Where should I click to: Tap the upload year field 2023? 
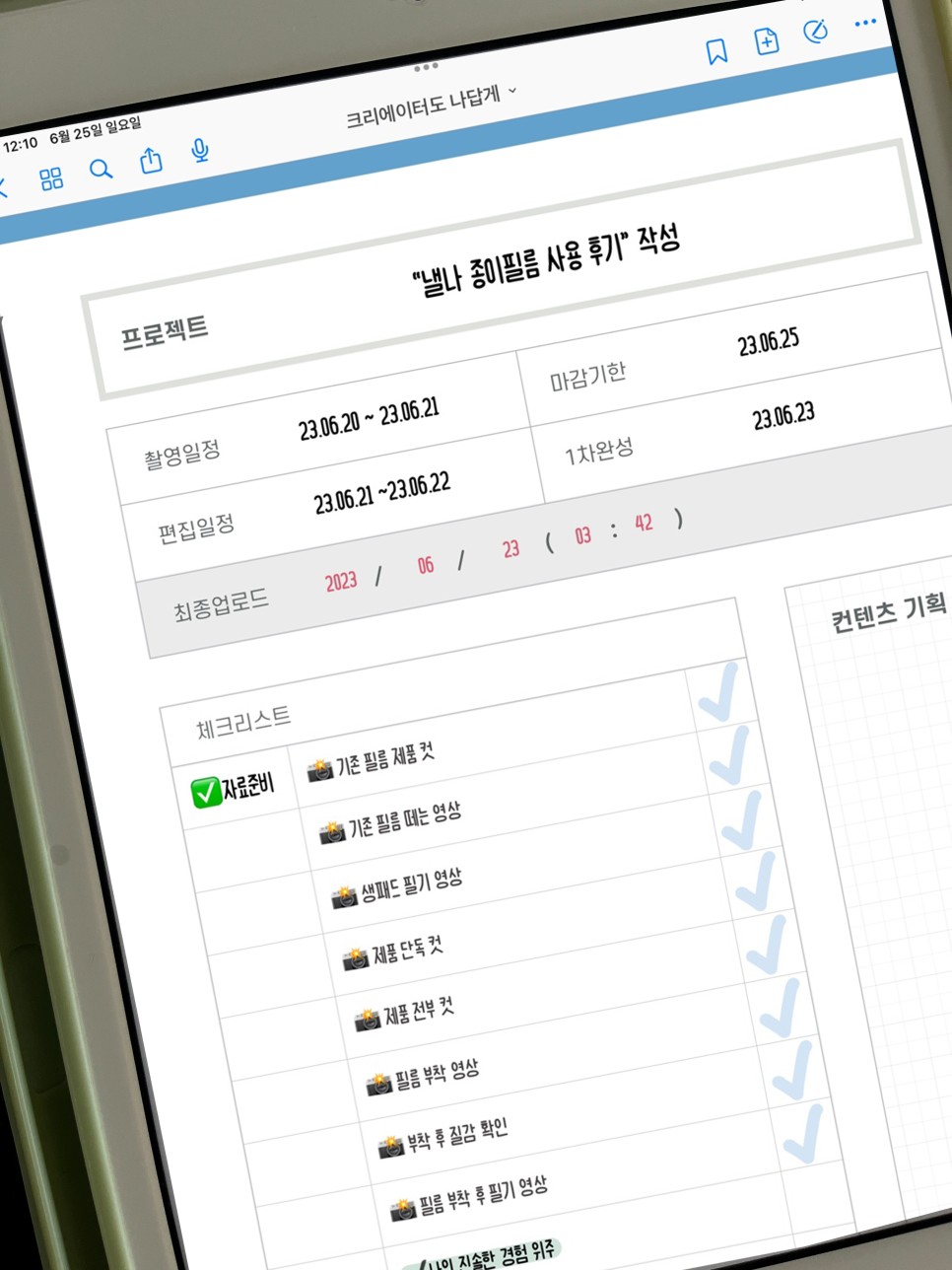341,582
